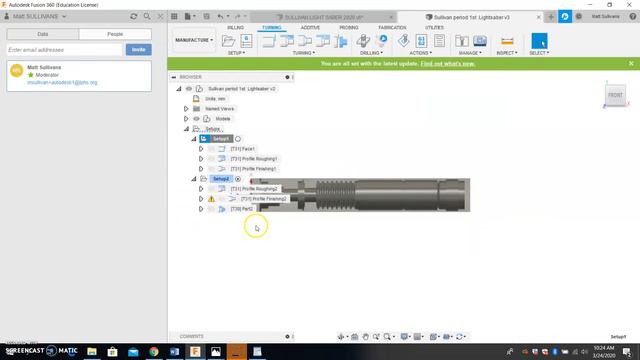Click the circular drilling pattern icon
Screen dimensions: 640x360
pos(382,40)
